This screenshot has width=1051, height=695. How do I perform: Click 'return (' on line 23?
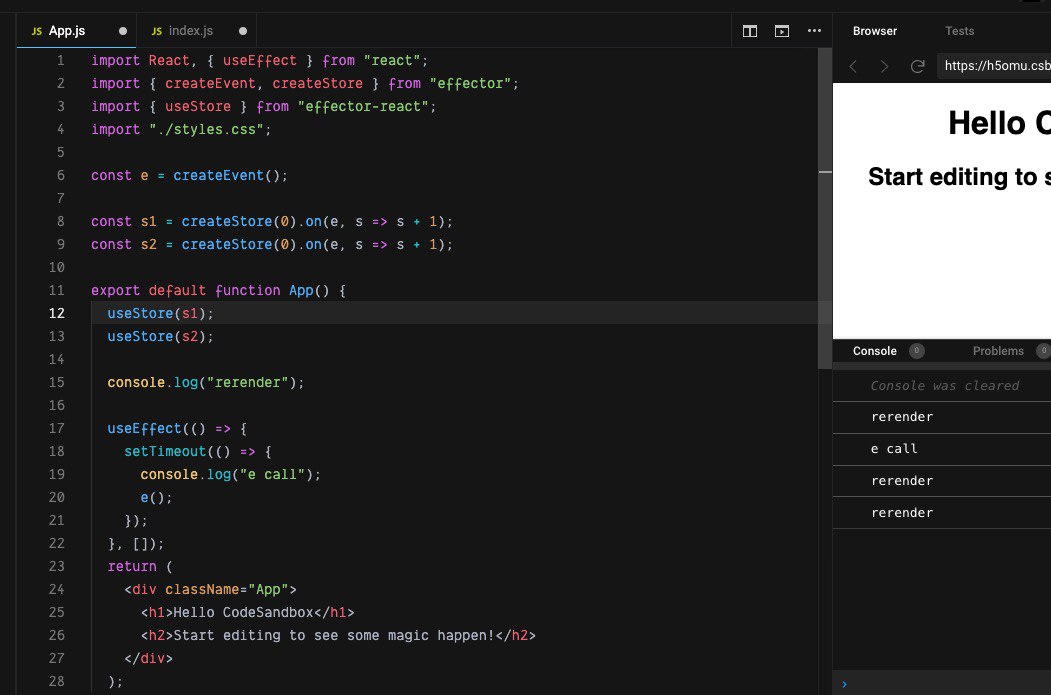(140, 566)
